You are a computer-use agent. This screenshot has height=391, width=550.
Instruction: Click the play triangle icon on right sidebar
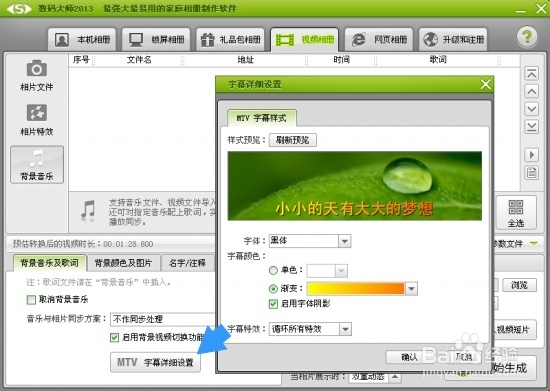[x=531, y=155]
